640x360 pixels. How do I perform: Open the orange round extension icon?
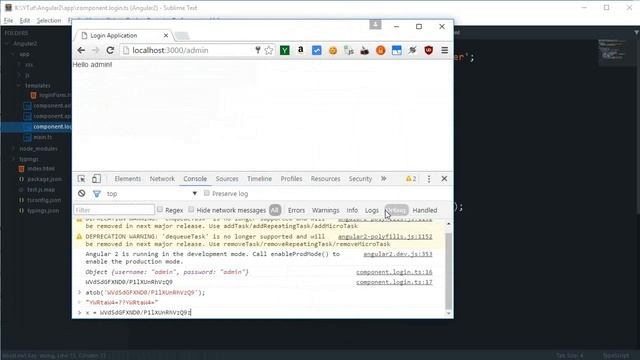(x=380, y=50)
